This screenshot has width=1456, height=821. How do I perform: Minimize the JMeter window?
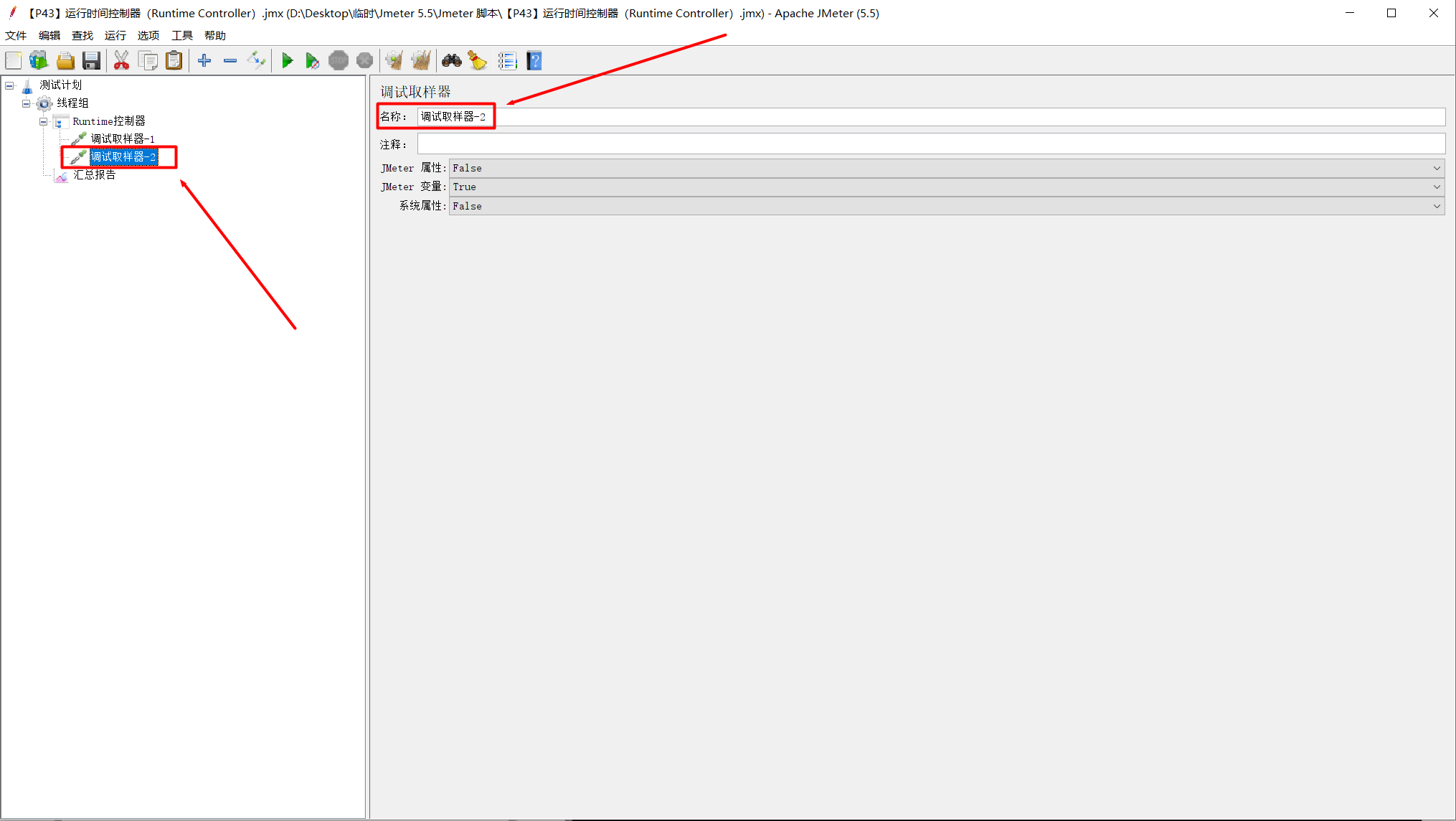coord(1350,13)
